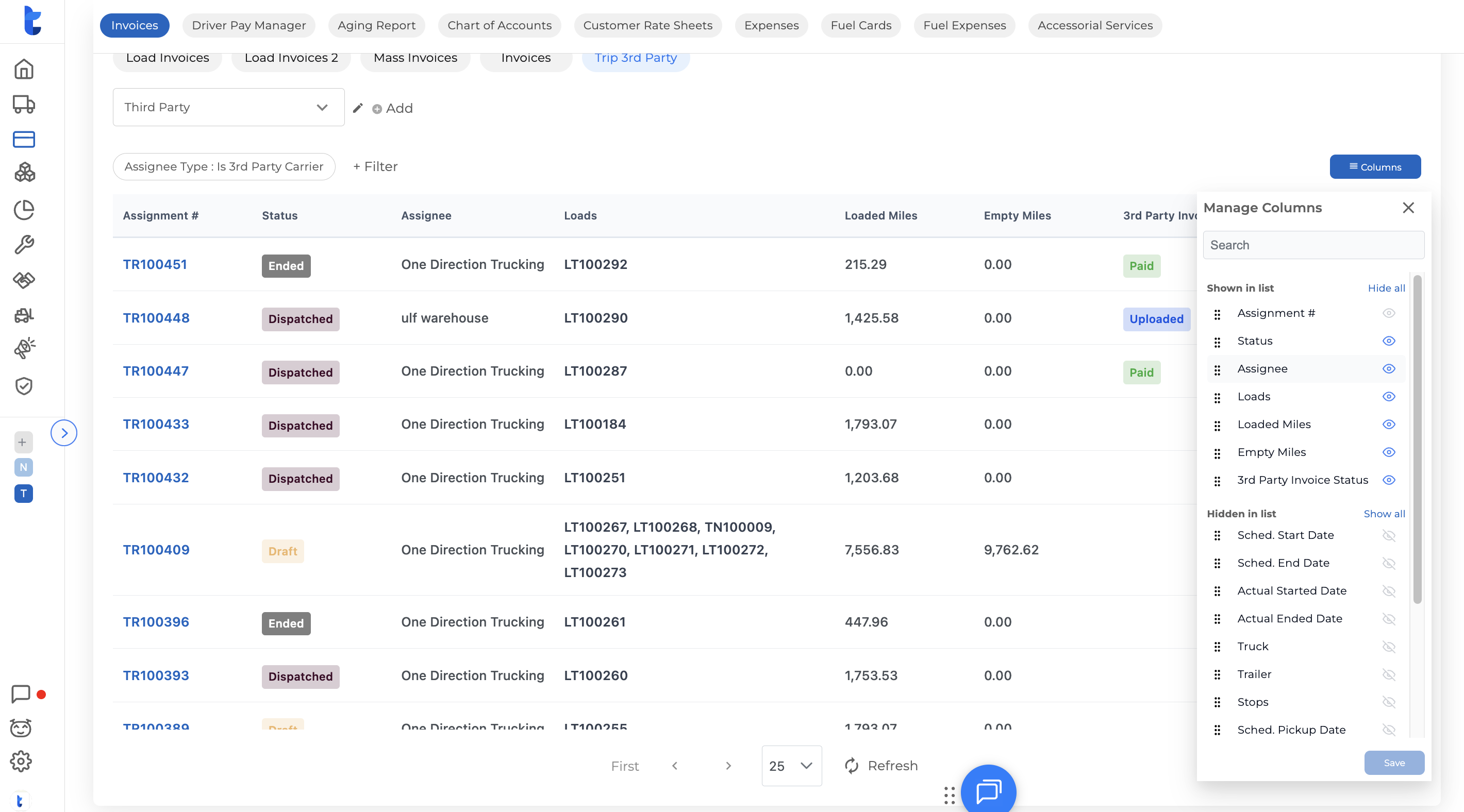Viewport: 1464px width, 812px height.
Task: Switch to the Driver Pay Manager tab
Action: 248,26
